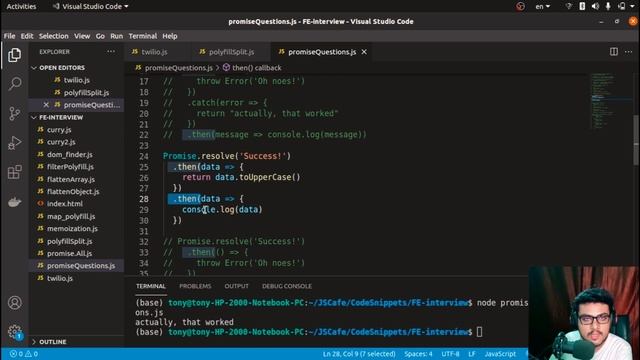The height and width of the screenshot is (360, 640).
Task: Open the Extensions view icon
Action: (15, 172)
